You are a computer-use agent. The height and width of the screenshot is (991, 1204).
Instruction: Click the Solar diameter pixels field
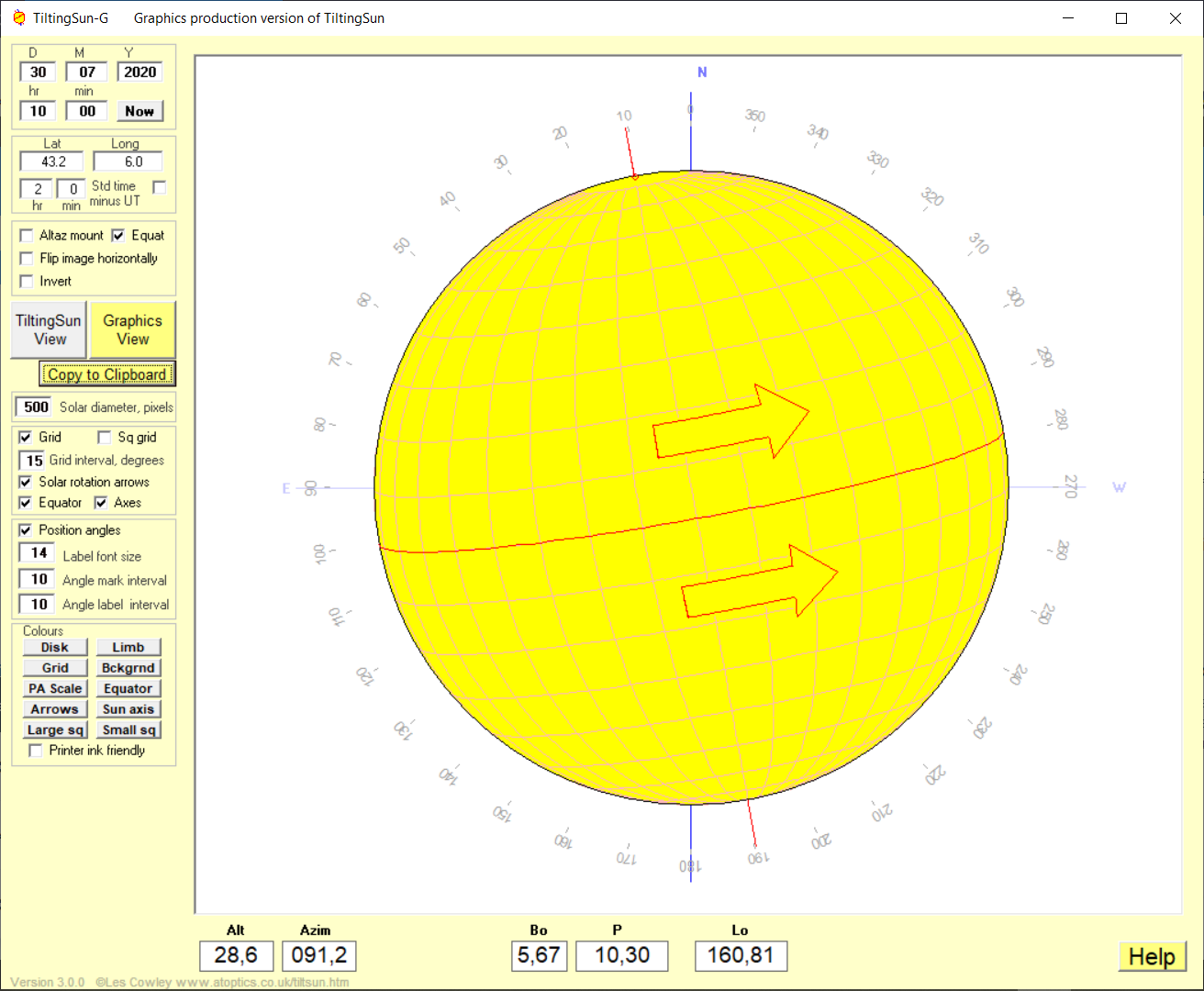click(34, 407)
